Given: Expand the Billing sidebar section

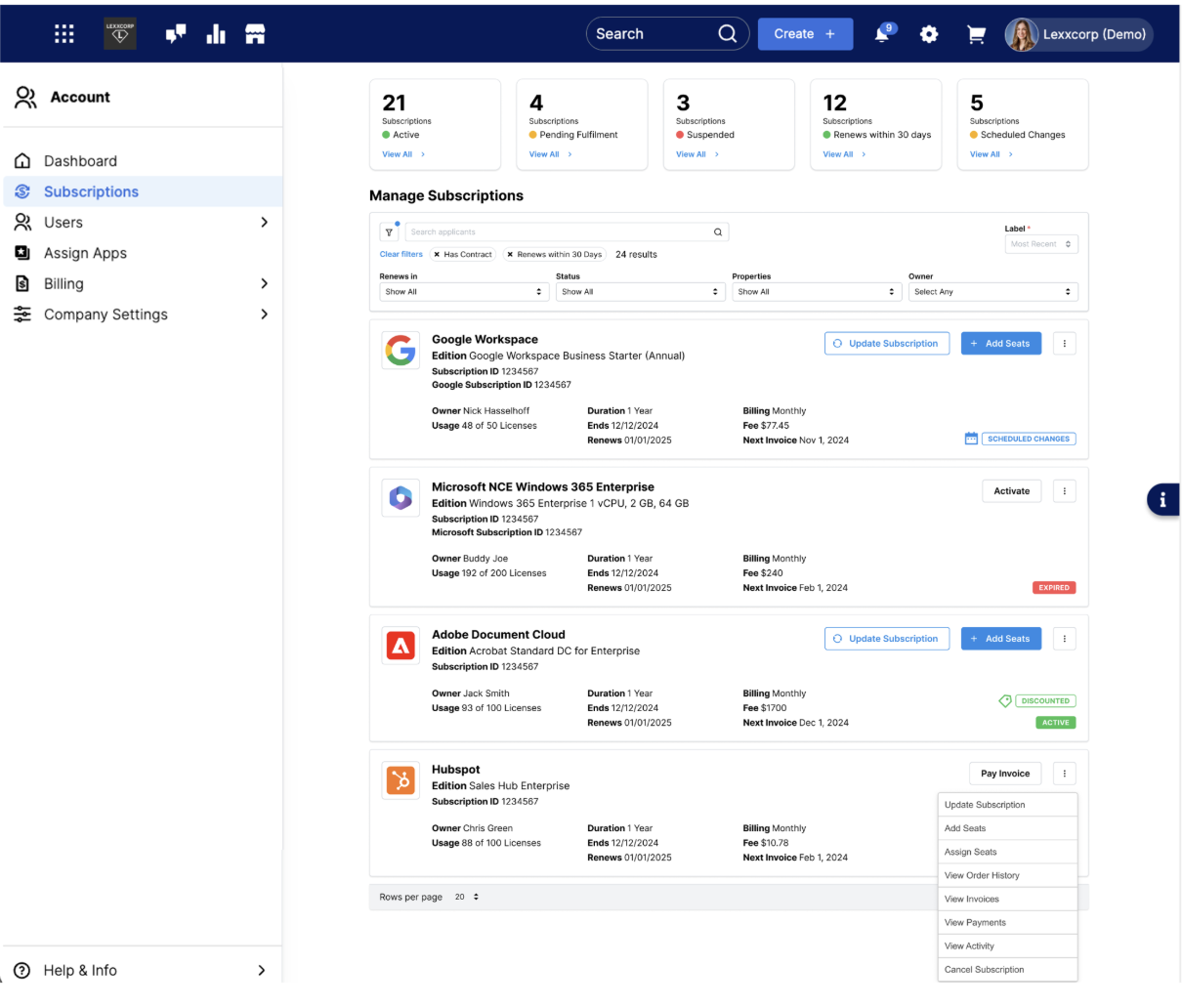Looking at the screenshot, I should [x=263, y=284].
